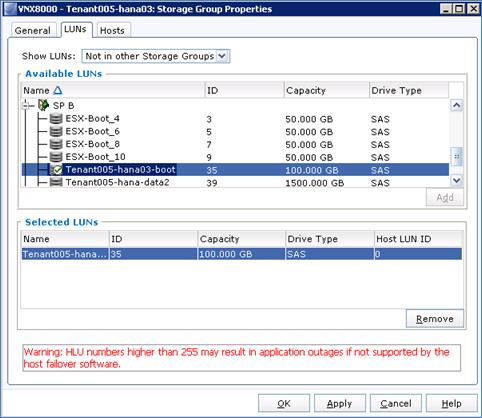Open the Show LUNs dropdown

pyautogui.click(x=223, y=56)
